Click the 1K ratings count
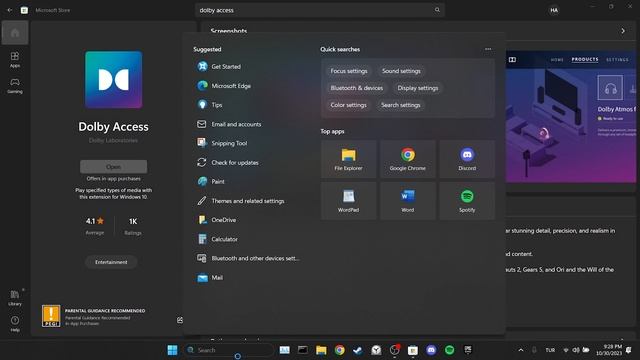 [x=133, y=226]
